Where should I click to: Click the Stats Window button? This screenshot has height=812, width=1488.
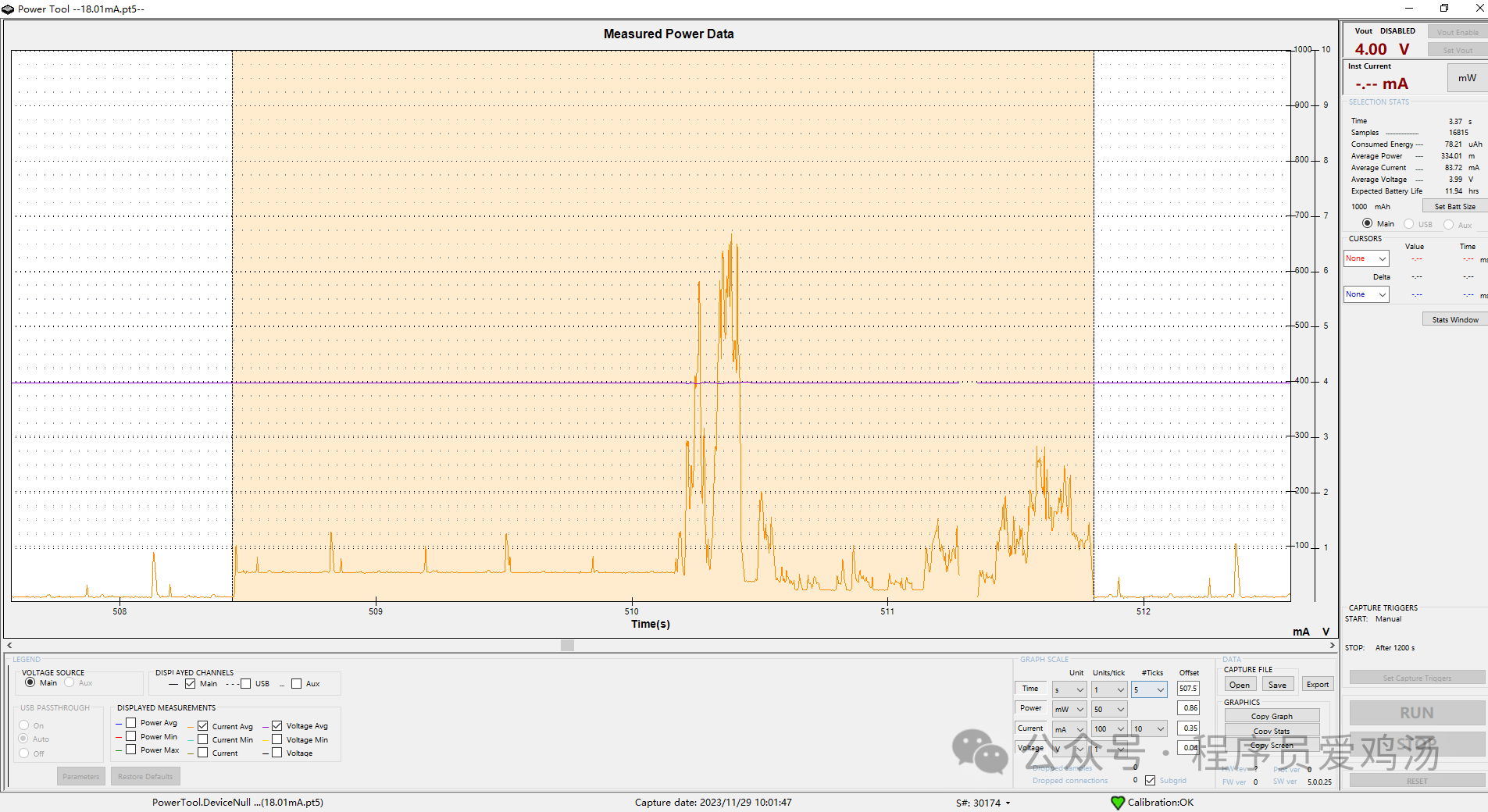point(1454,319)
